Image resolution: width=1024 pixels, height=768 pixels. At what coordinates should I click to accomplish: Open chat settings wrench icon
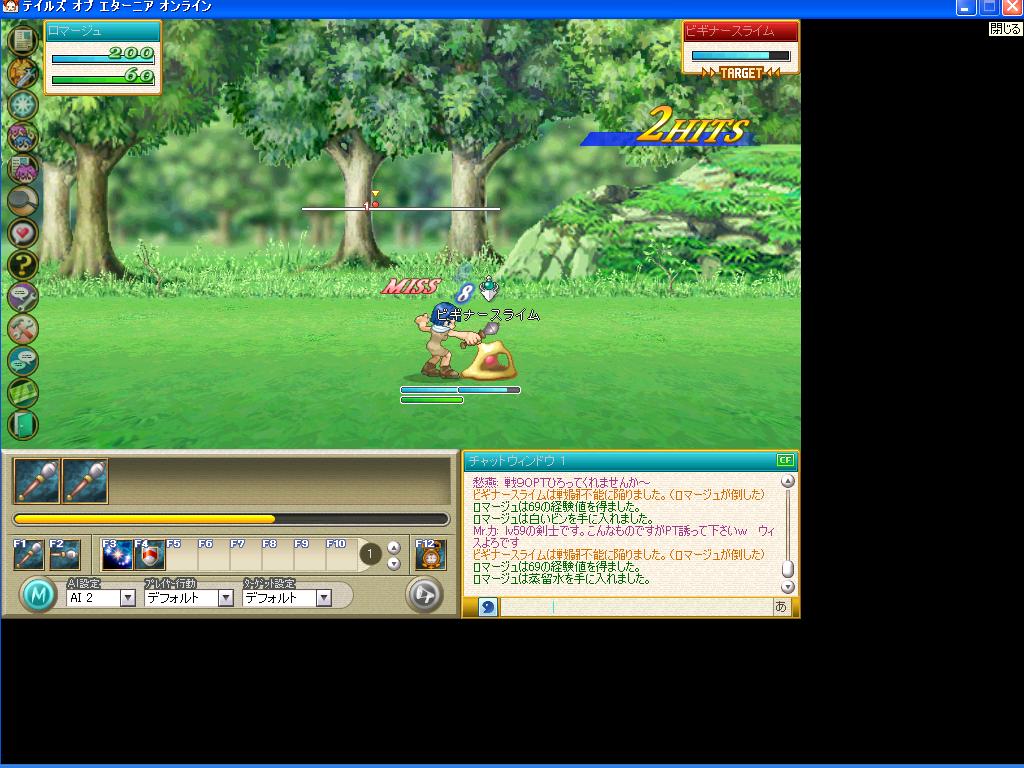click(23, 296)
